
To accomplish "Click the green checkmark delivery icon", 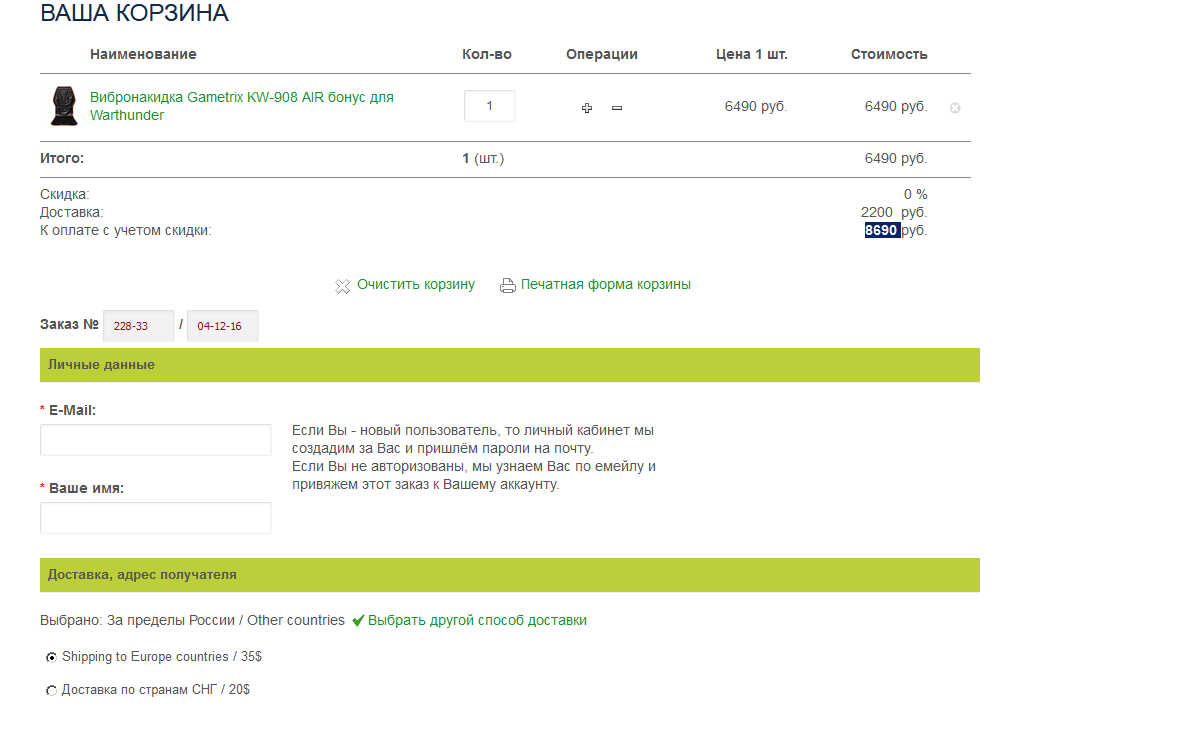I will coord(358,621).
